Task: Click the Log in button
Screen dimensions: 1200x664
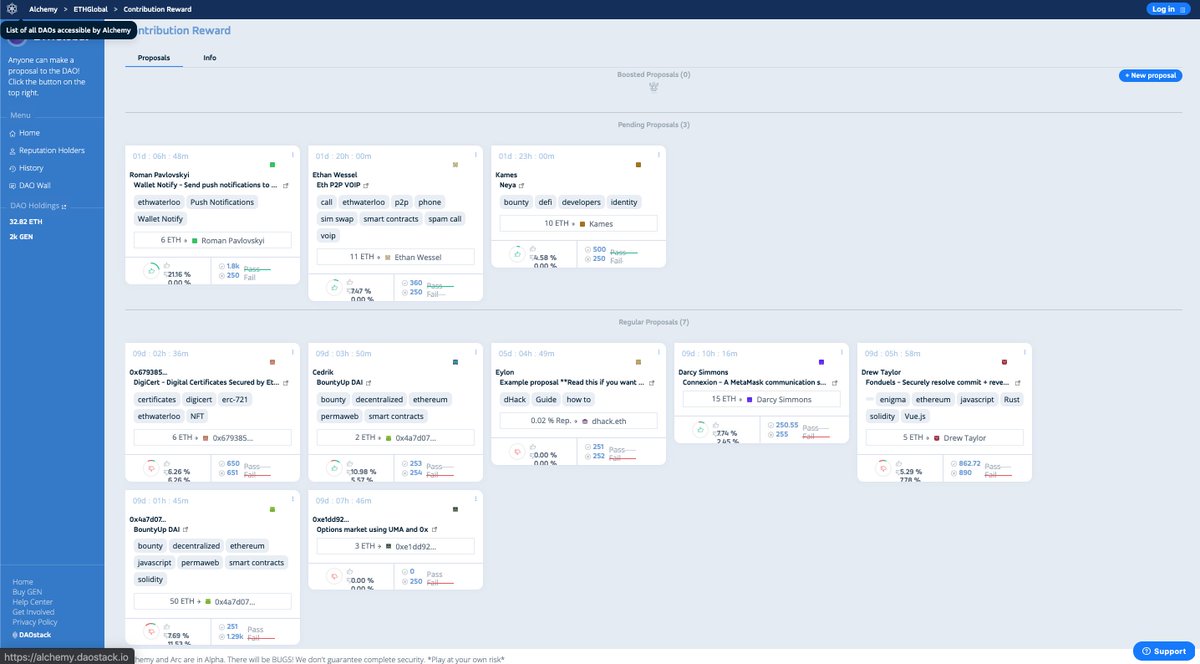Action: point(1169,9)
